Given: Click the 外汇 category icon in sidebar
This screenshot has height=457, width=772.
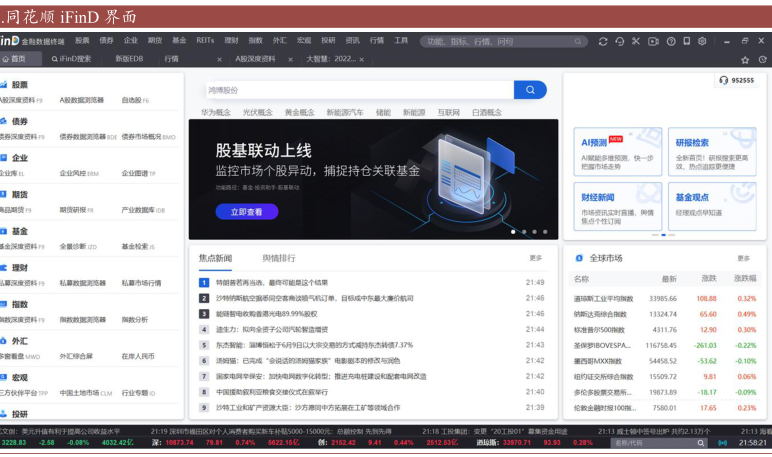Looking at the screenshot, I should tap(5, 341).
